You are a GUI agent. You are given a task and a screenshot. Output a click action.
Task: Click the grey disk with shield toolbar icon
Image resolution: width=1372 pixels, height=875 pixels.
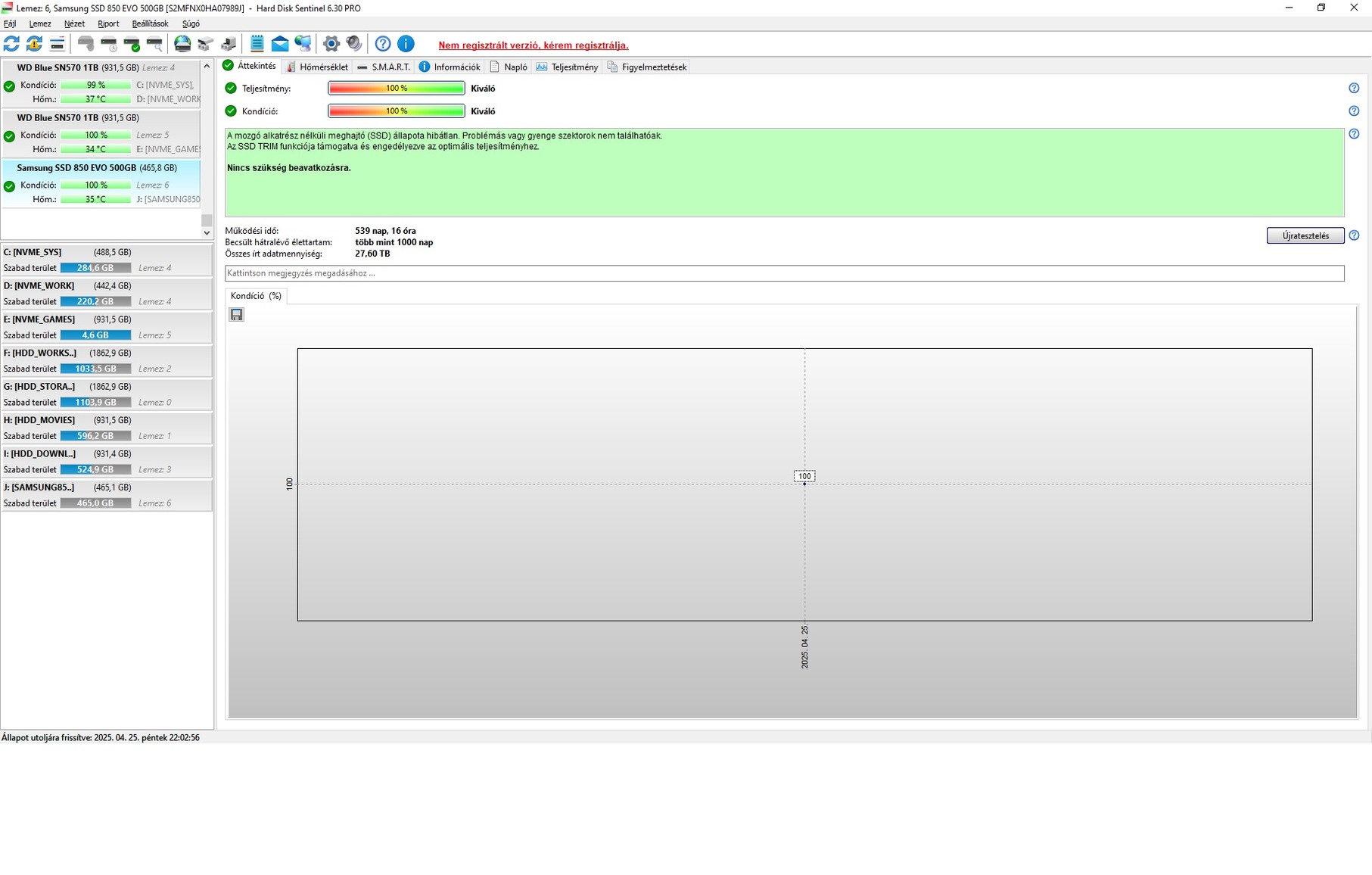pos(86,44)
